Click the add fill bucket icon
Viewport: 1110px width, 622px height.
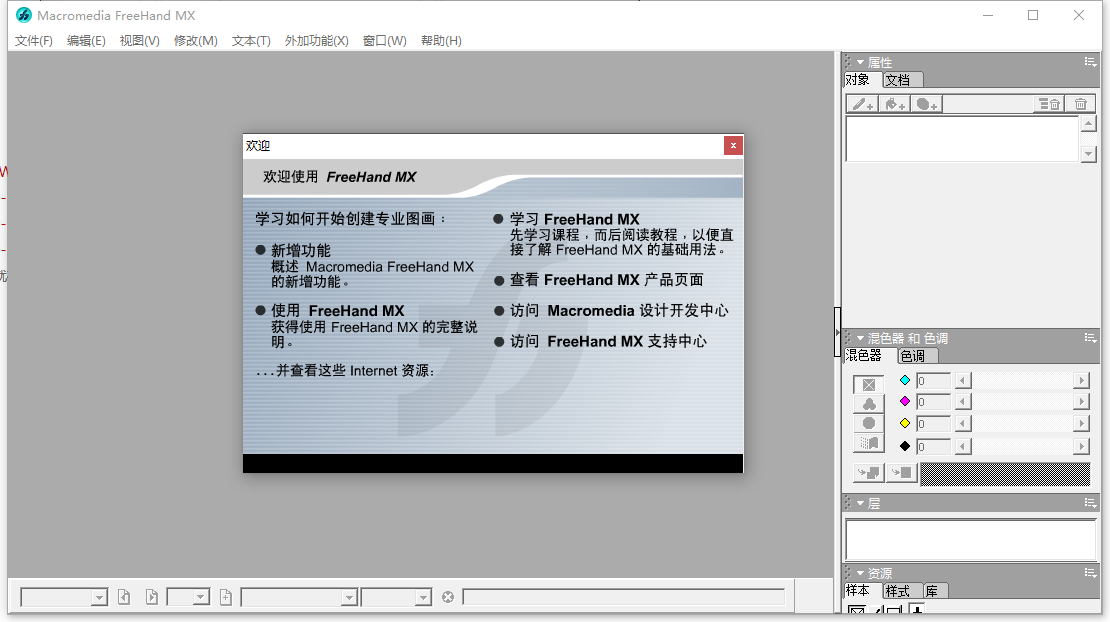pyautogui.click(x=895, y=105)
